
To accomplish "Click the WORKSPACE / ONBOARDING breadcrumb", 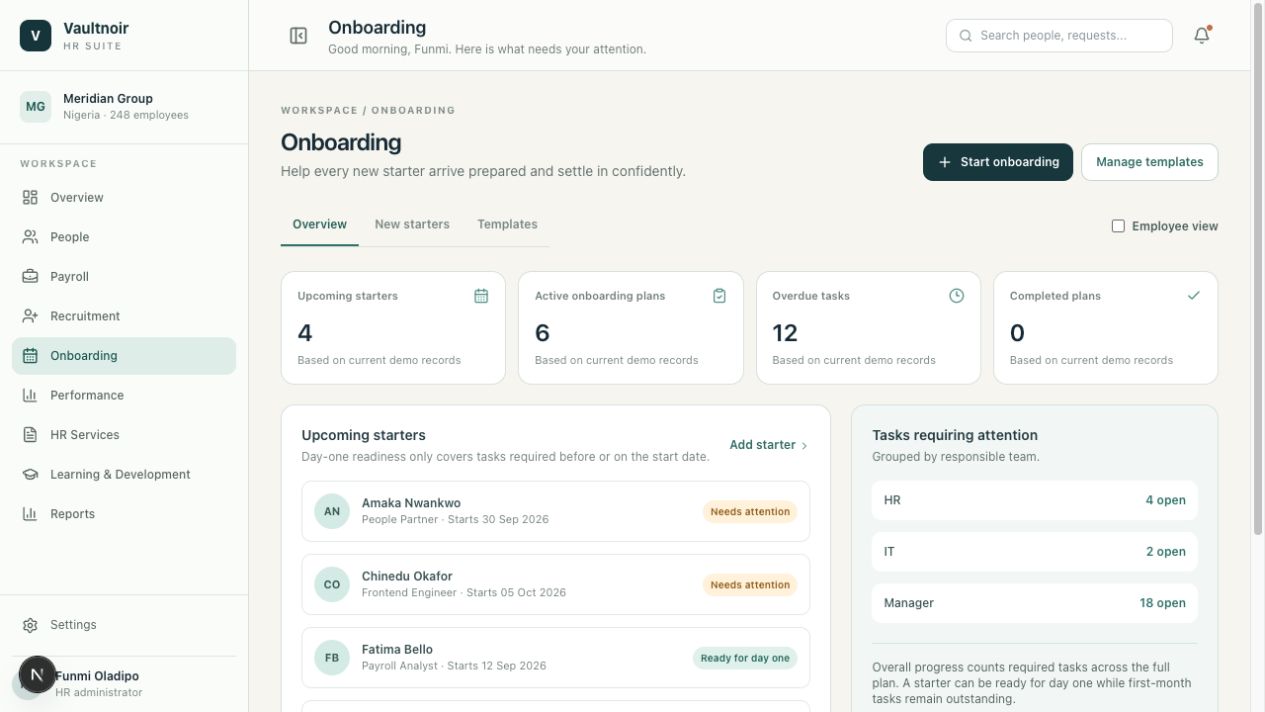I will [368, 110].
